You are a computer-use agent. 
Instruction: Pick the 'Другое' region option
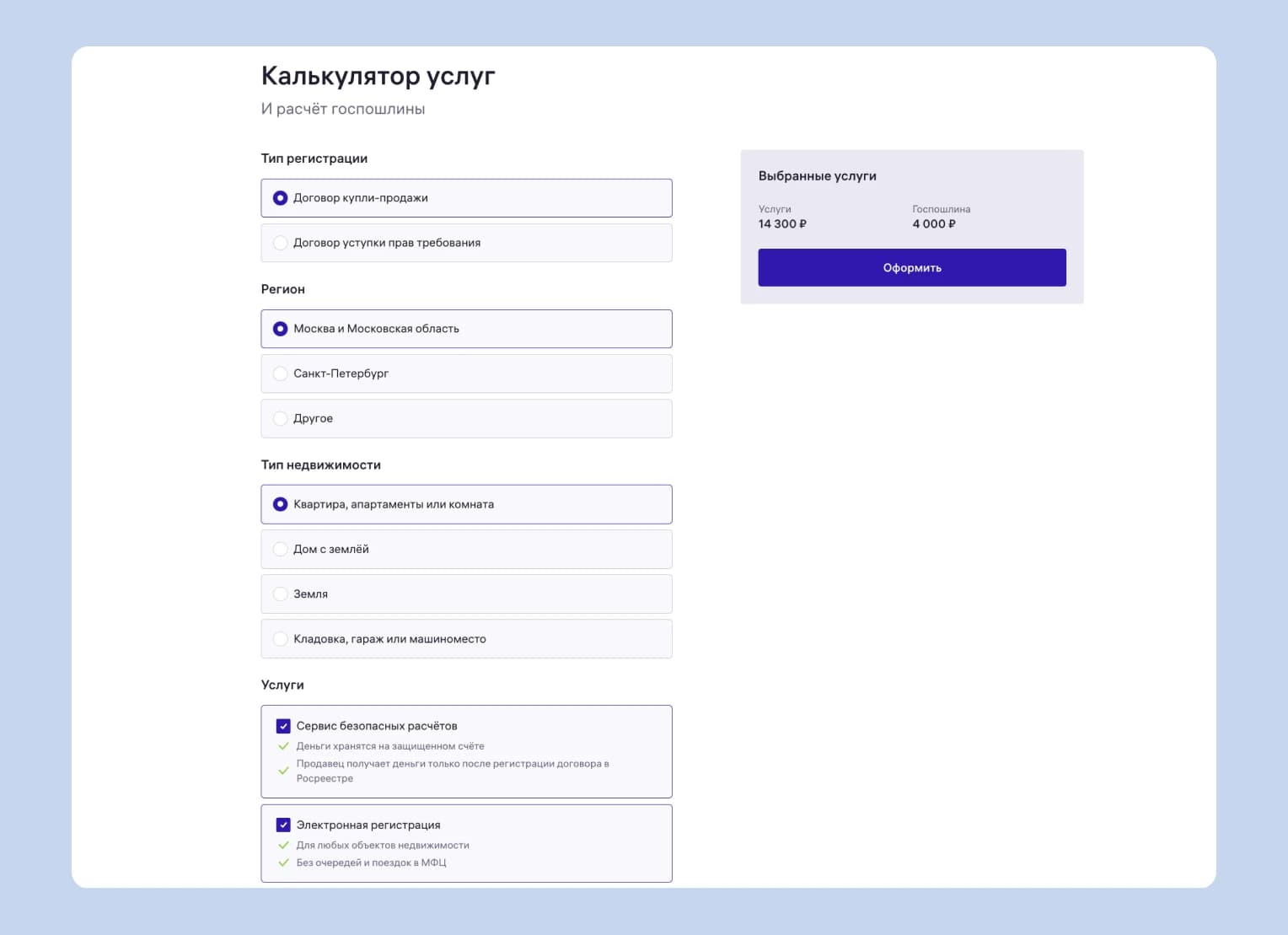[x=466, y=418]
